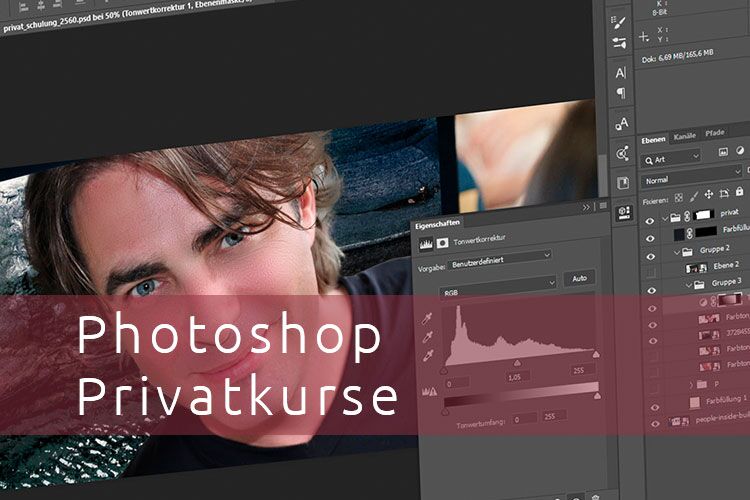Click the histogram clipping warning icon
750x500 pixels.
(430, 392)
